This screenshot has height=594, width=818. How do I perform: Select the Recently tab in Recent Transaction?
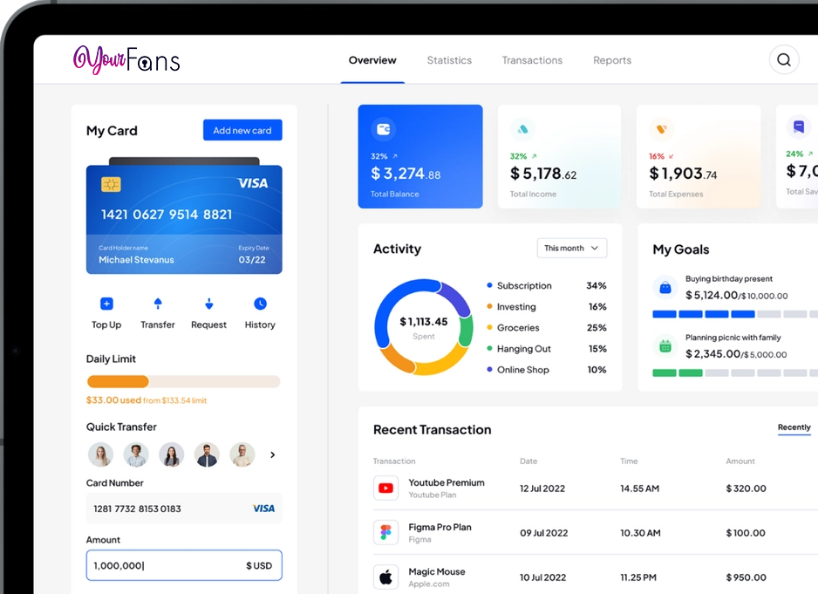[794, 427]
